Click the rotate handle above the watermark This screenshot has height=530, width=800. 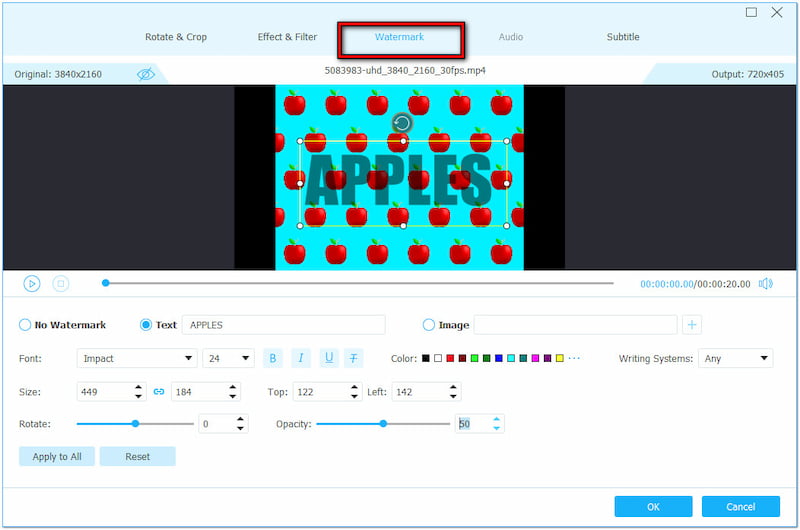pyautogui.click(x=402, y=123)
